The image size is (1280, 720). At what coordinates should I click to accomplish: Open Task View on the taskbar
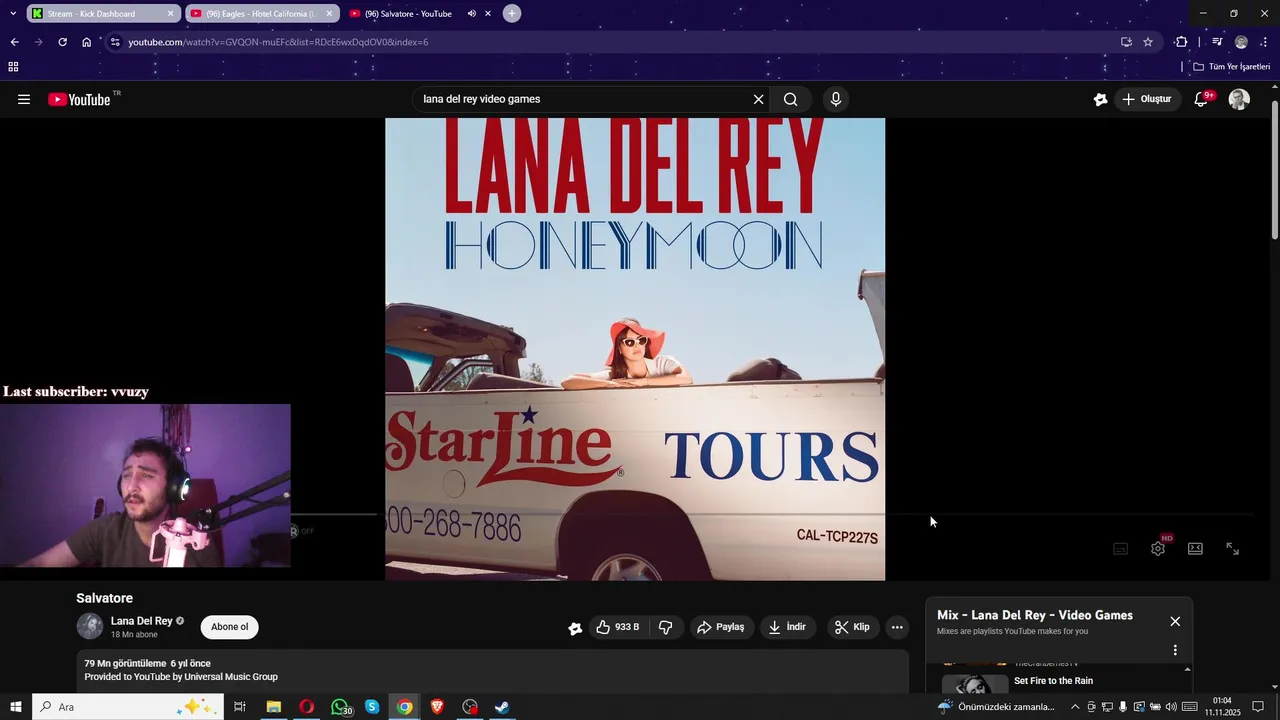click(240, 707)
